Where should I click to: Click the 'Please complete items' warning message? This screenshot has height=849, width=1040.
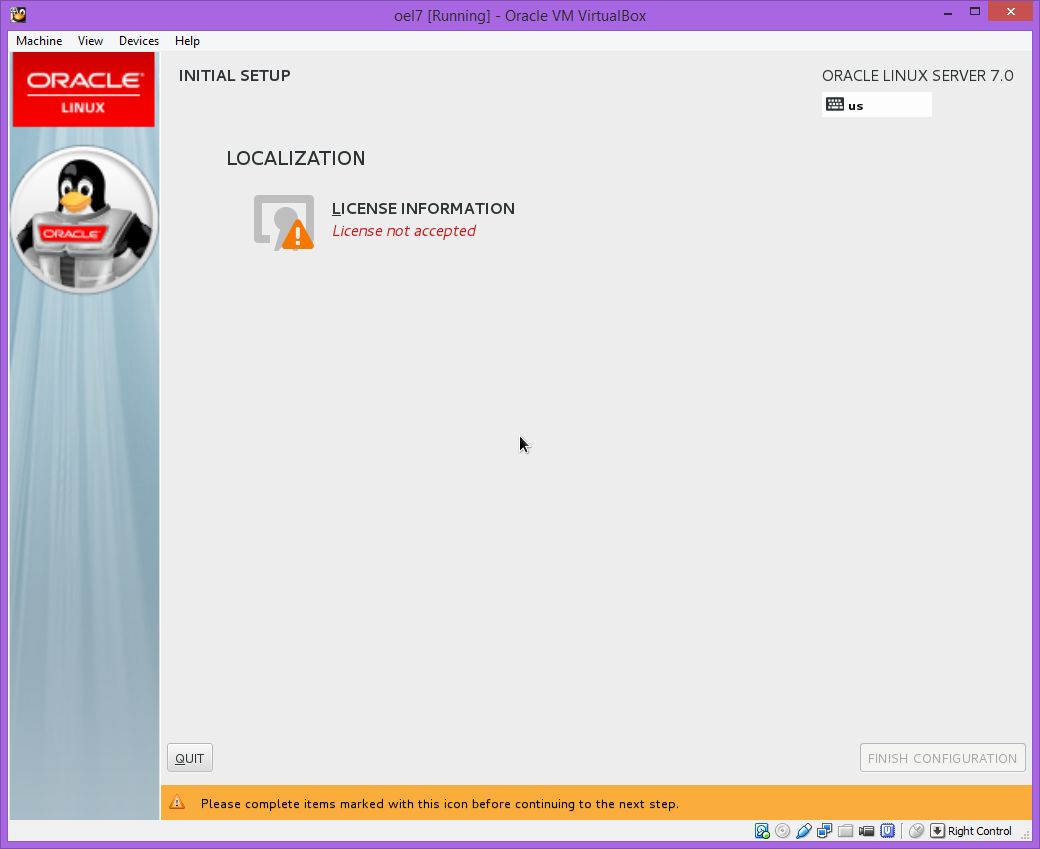440,804
